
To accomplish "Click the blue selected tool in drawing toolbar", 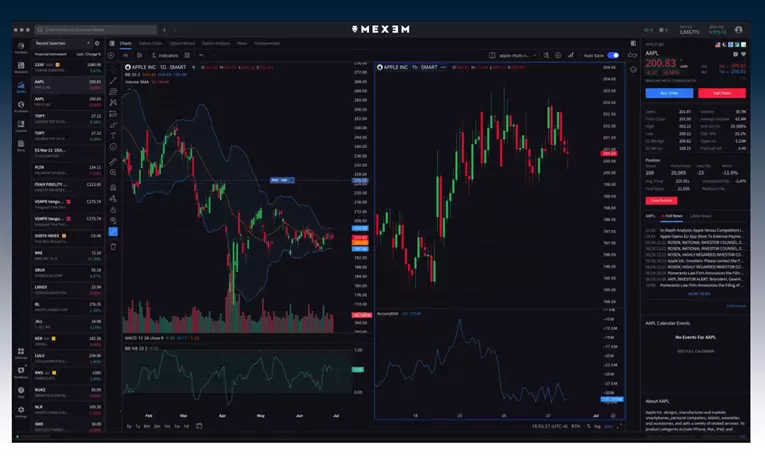I will [113, 232].
